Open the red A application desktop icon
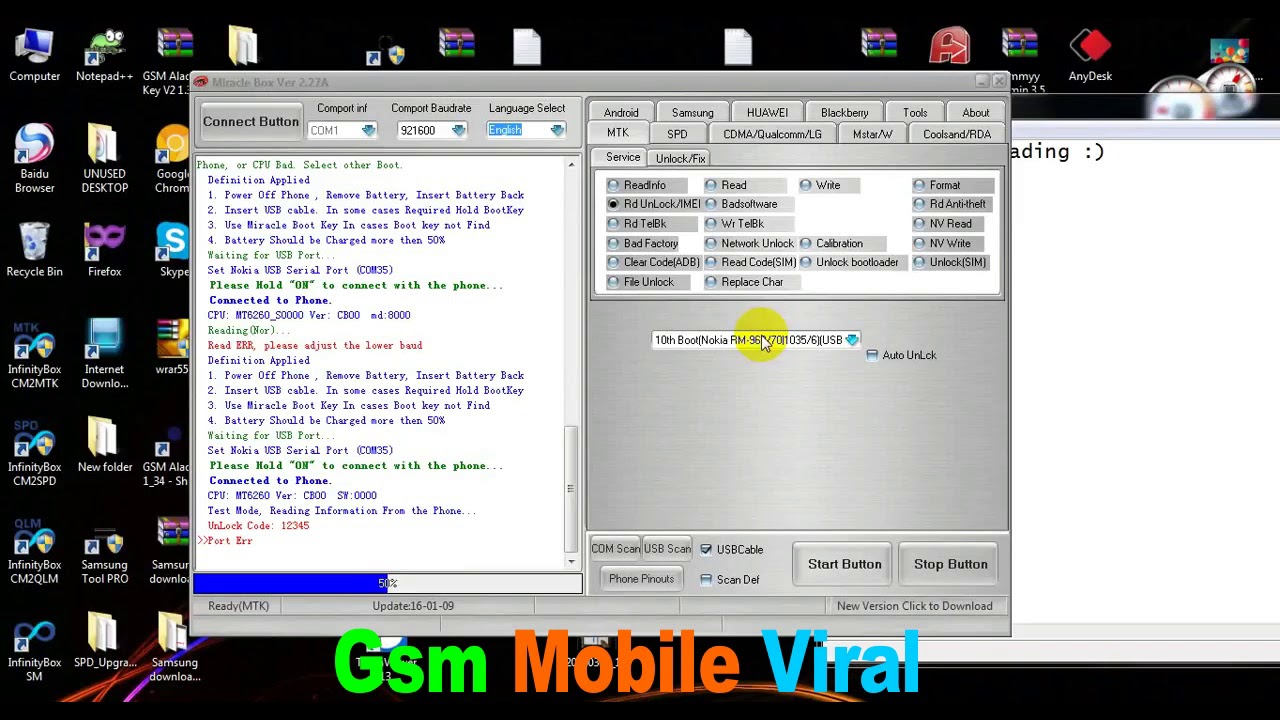Viewport: 1280px width, 720px height. pyautogui.click(x=948, y=47)
